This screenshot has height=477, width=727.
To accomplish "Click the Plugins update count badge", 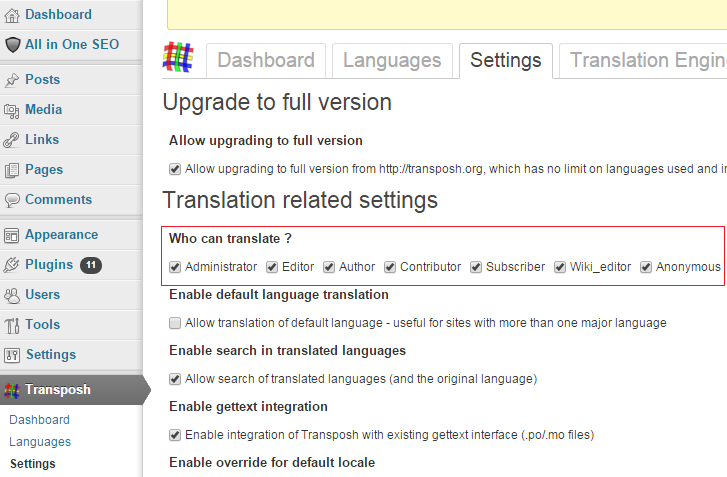I will click(91, 265).
